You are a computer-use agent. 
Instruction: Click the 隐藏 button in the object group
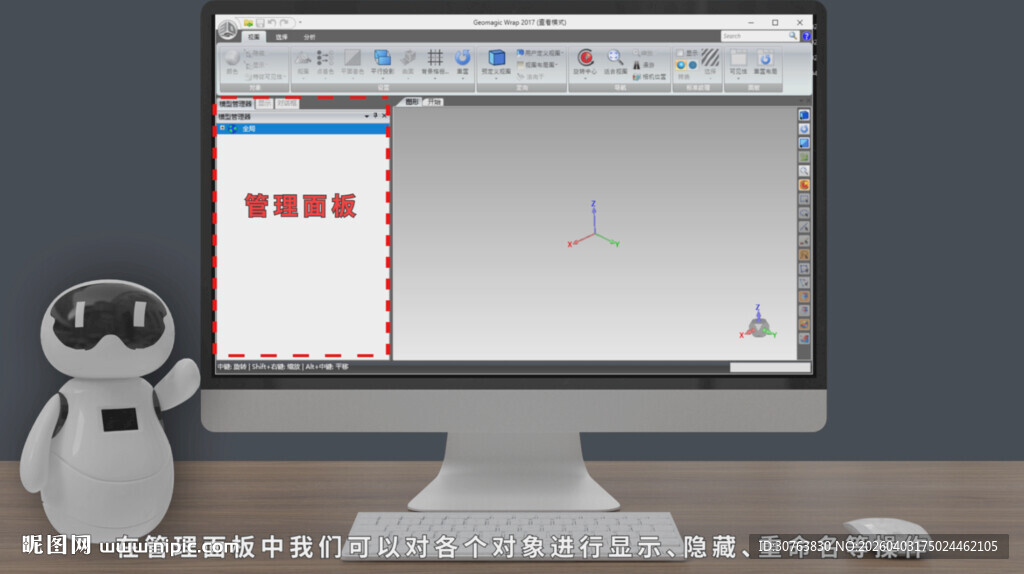pos(255,54)
